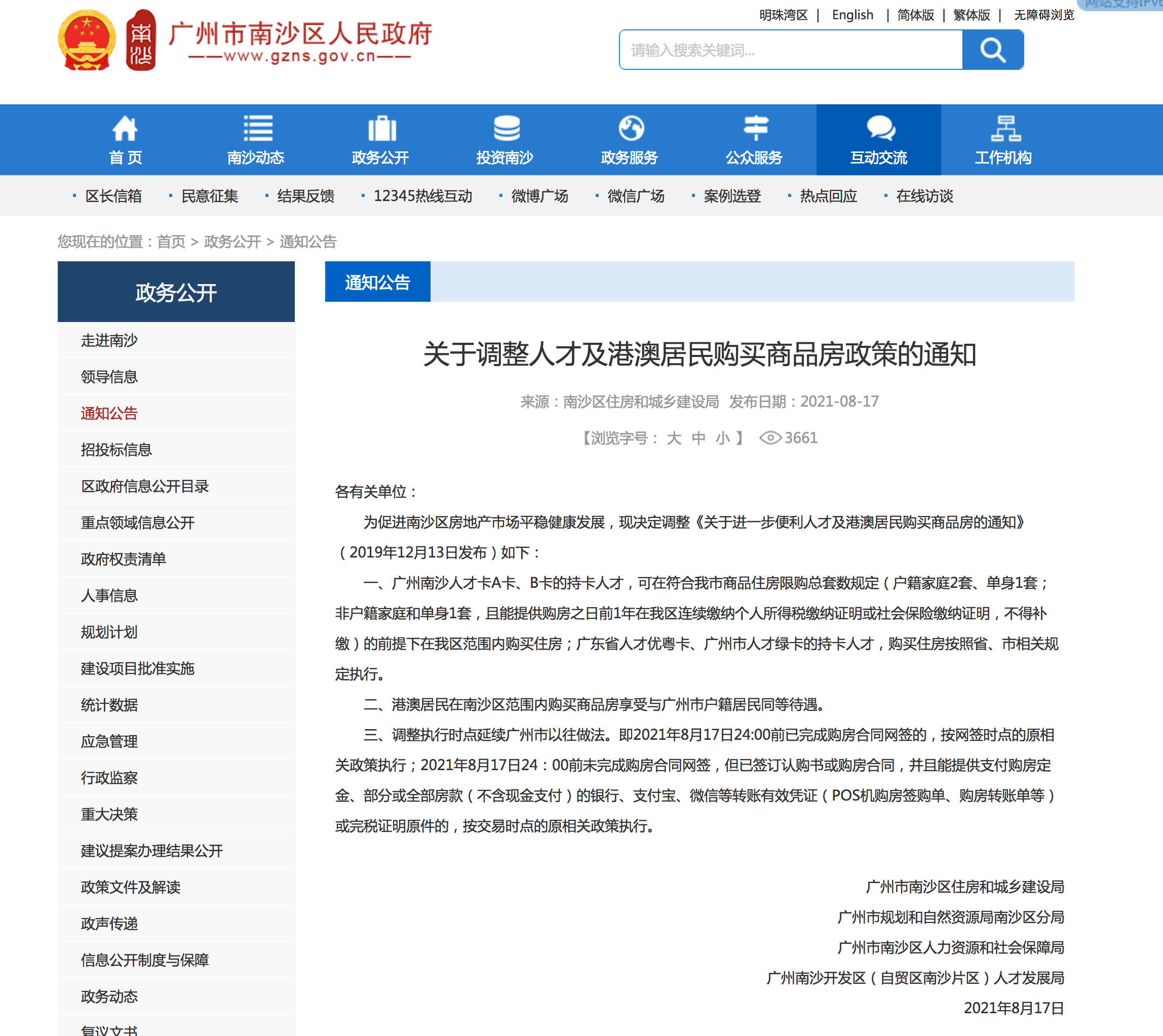Image resolution: width=1163 pixels, height=1036 pixels.
Task: Select the 通知公告 content tab
Action: point(377,282)
